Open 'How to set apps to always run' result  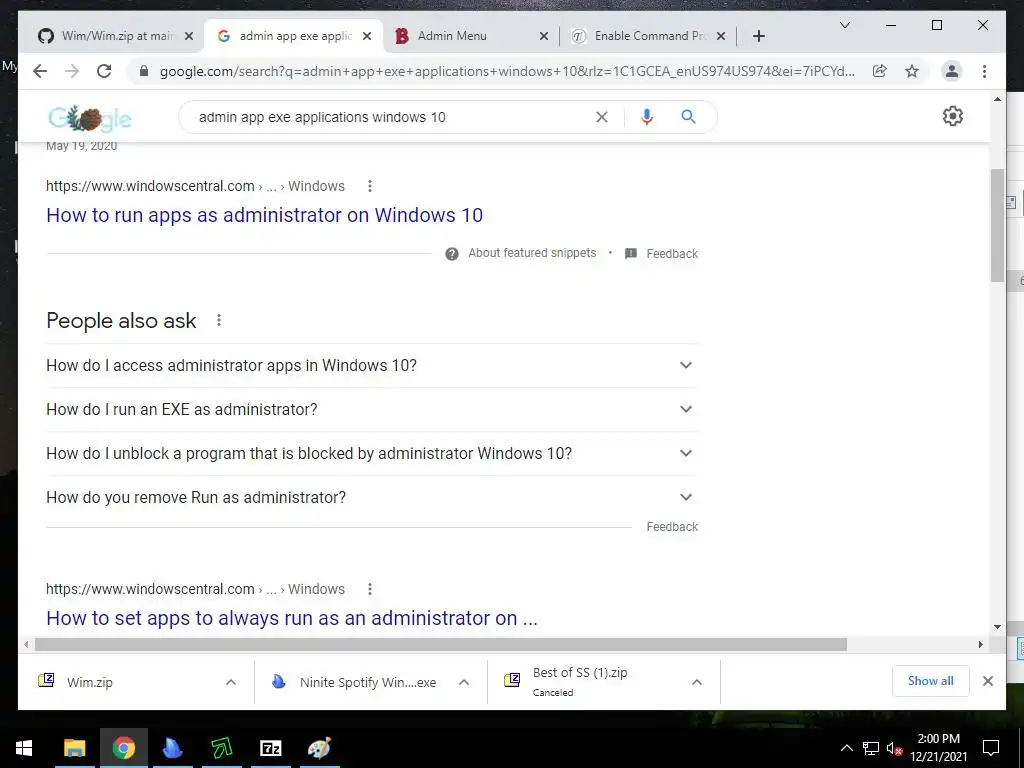[292, 618]
